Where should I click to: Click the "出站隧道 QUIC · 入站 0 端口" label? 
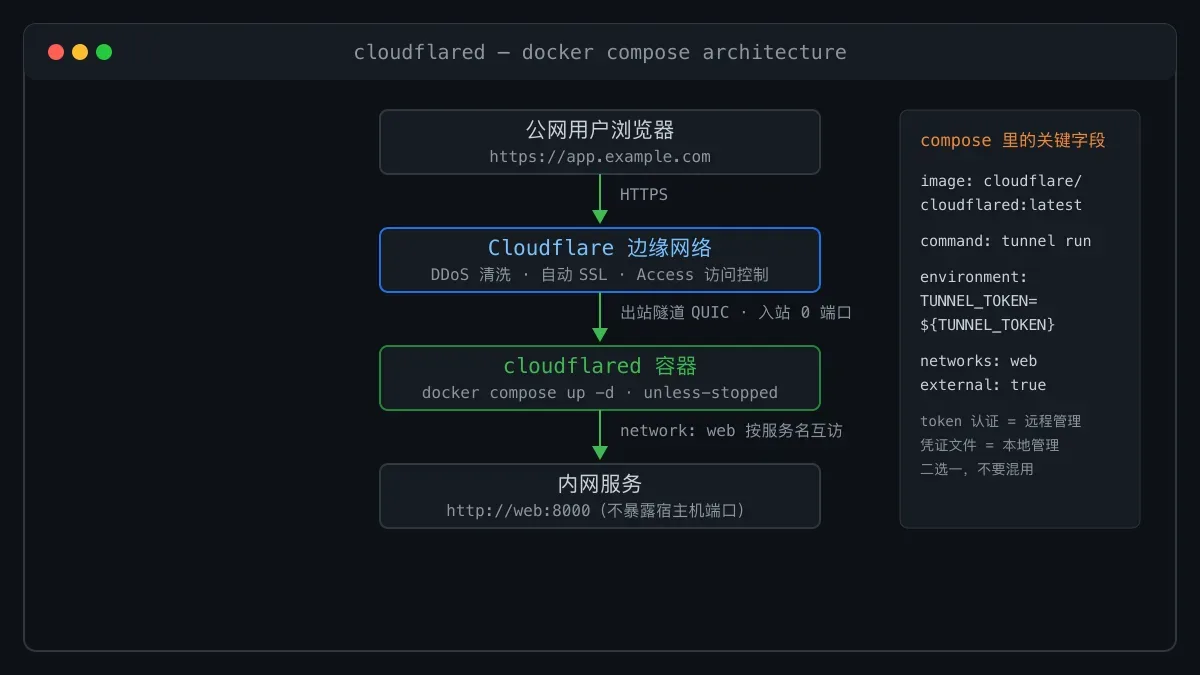[x=736, y=313]
